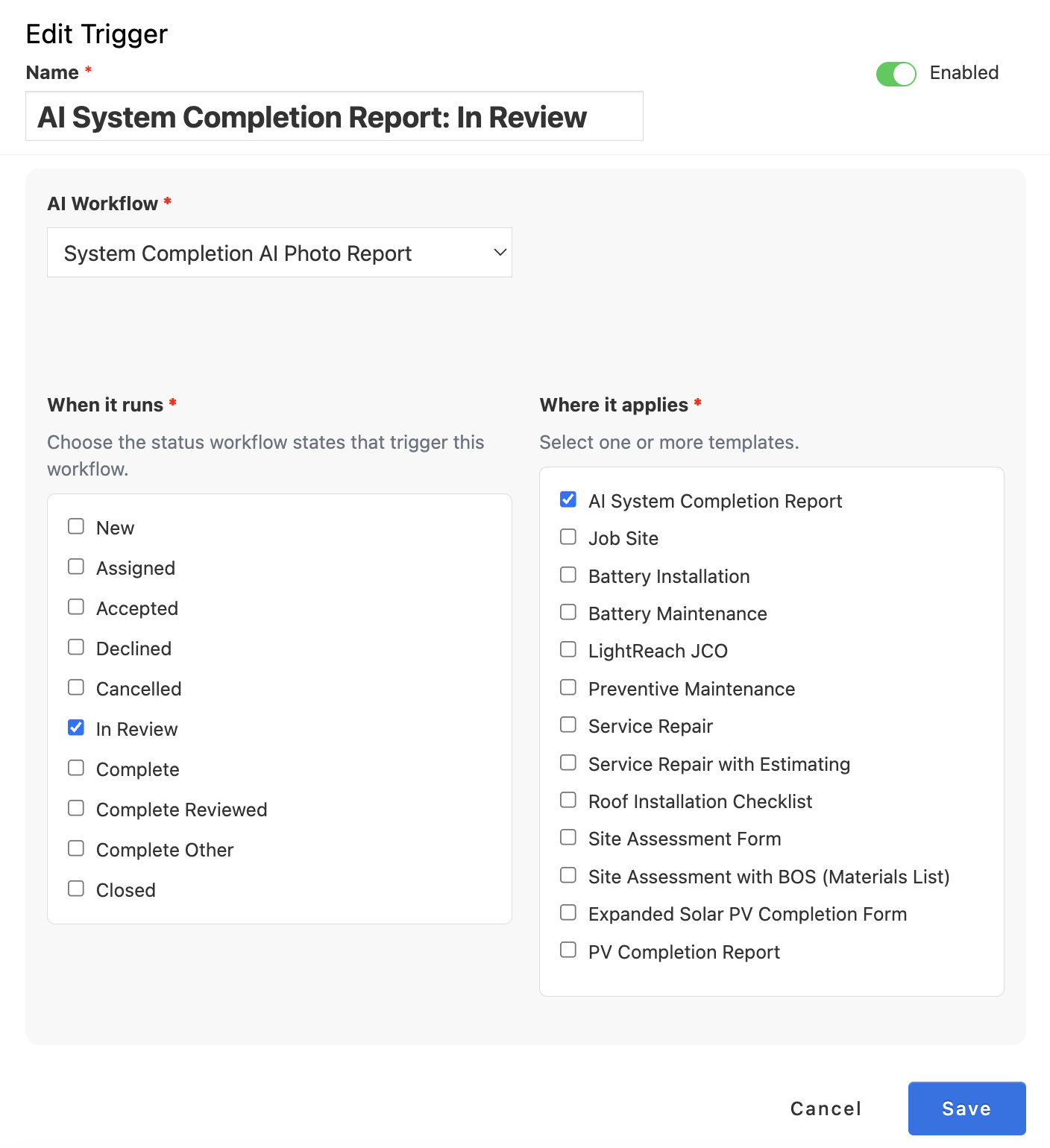Check the New status checkbox
Screen dimensions: 1050x1148
76,527
